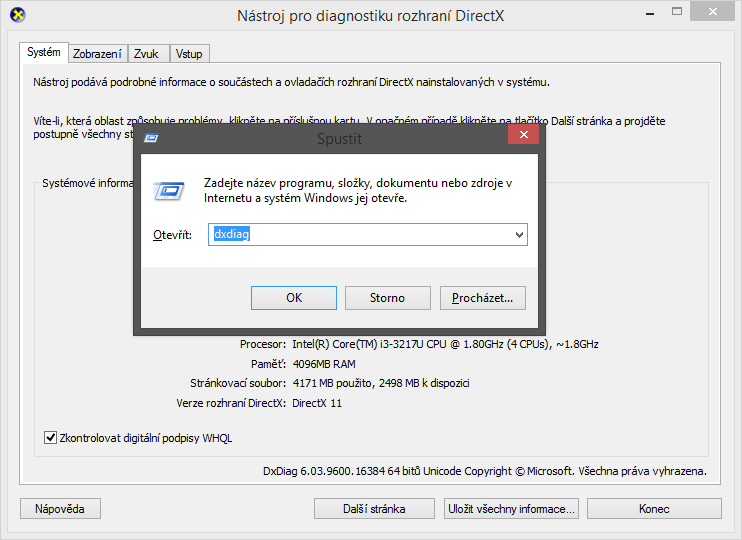Minimize the DirectX diagnostic window
Viewport: 742px width, 540px height.
tap(650, 12)
